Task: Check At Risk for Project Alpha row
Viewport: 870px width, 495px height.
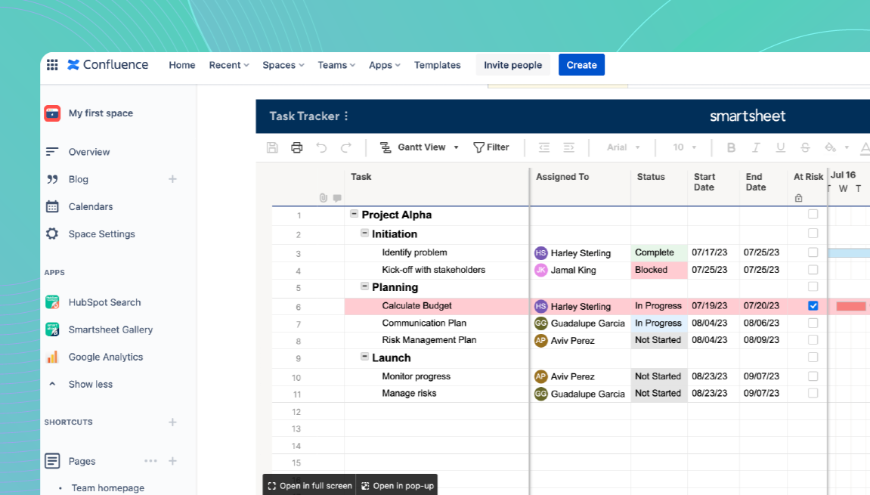Action: pos(813,214)
